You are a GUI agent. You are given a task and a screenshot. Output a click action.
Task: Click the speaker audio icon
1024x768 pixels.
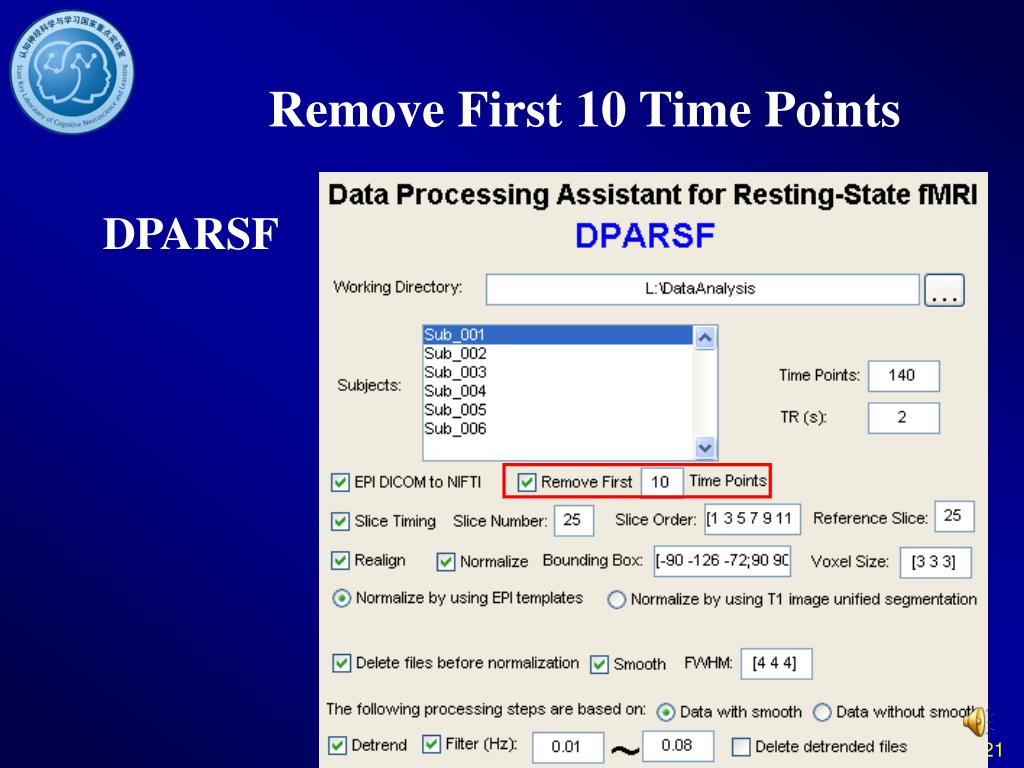[x=975, y=722]
